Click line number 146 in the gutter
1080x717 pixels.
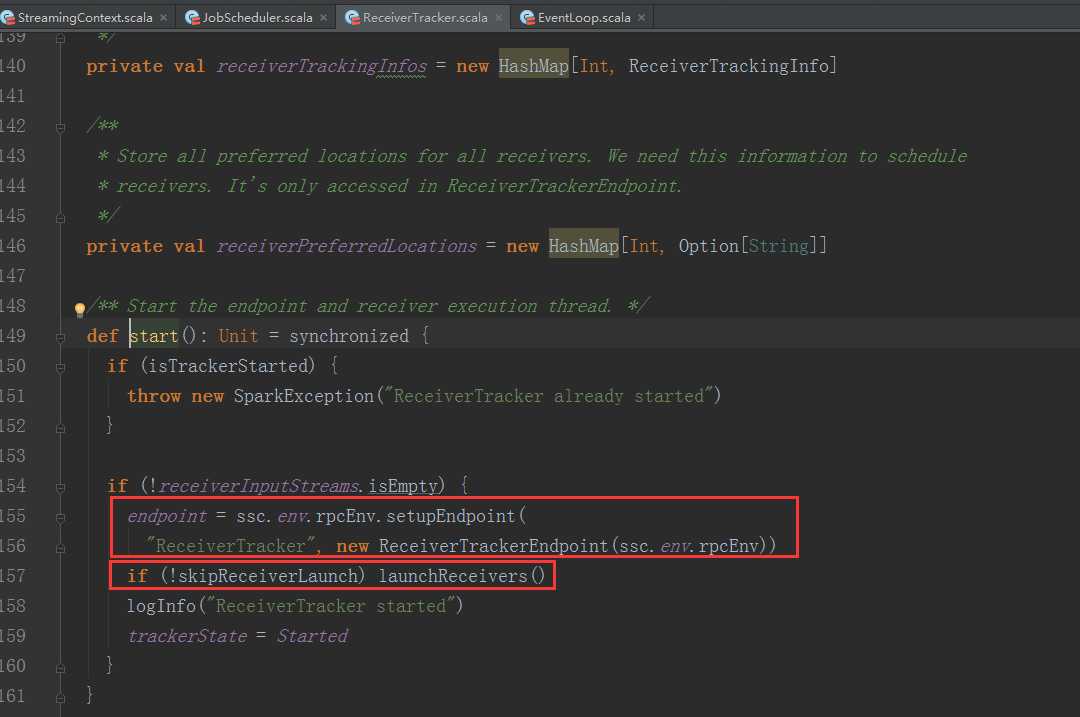click(12, 246)
